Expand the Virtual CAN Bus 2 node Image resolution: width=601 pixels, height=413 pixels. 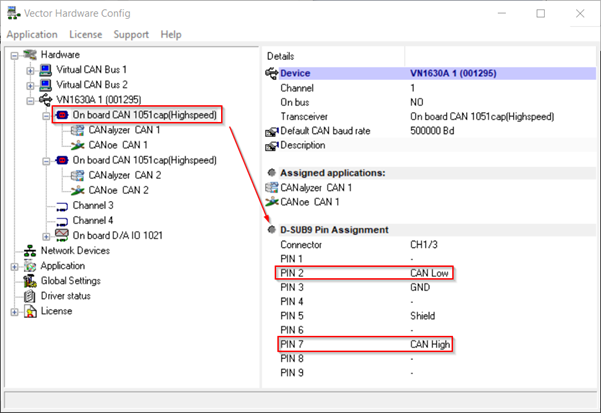coord(30,85)
